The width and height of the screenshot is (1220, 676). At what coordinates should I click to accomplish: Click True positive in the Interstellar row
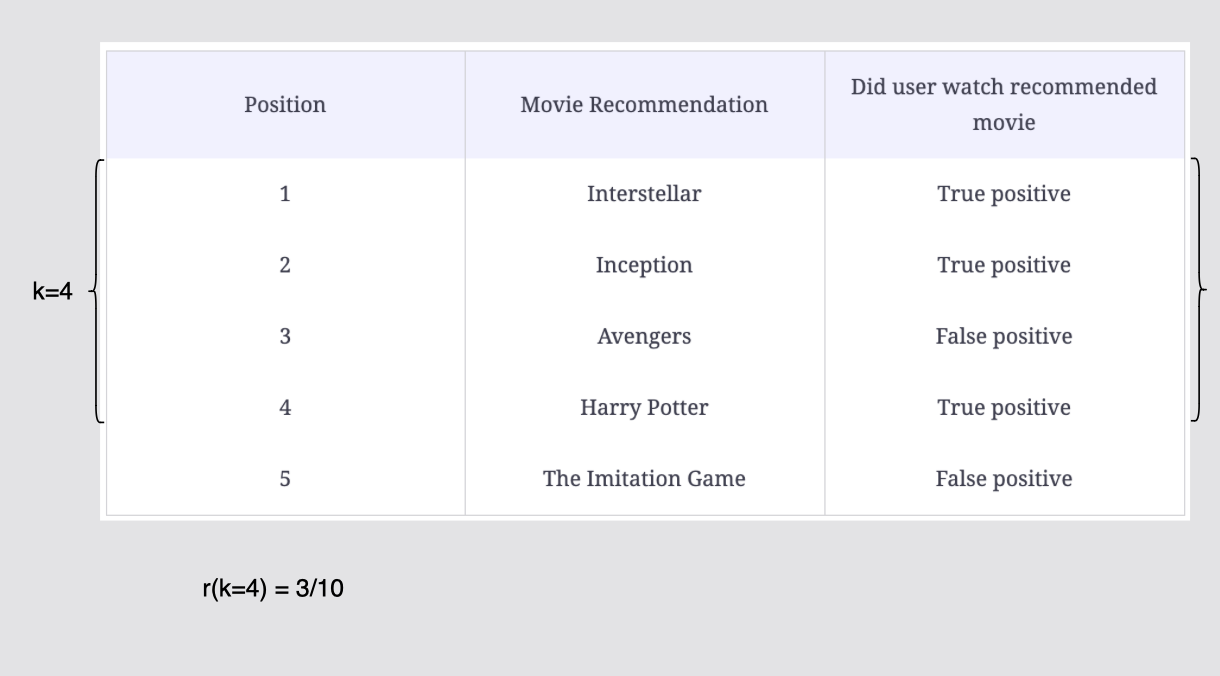click(1003, 194)
